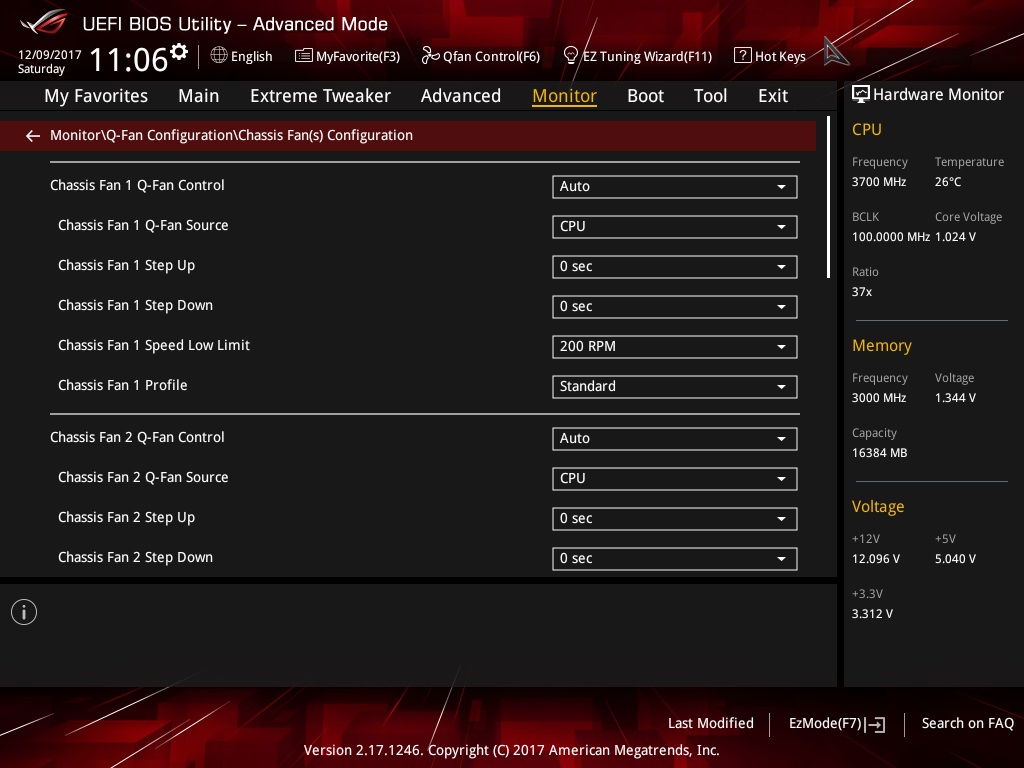1024x768 pixels.
Task: Start EZ Tuning Wizard(F11)
Action: click(x=637, y=56)
